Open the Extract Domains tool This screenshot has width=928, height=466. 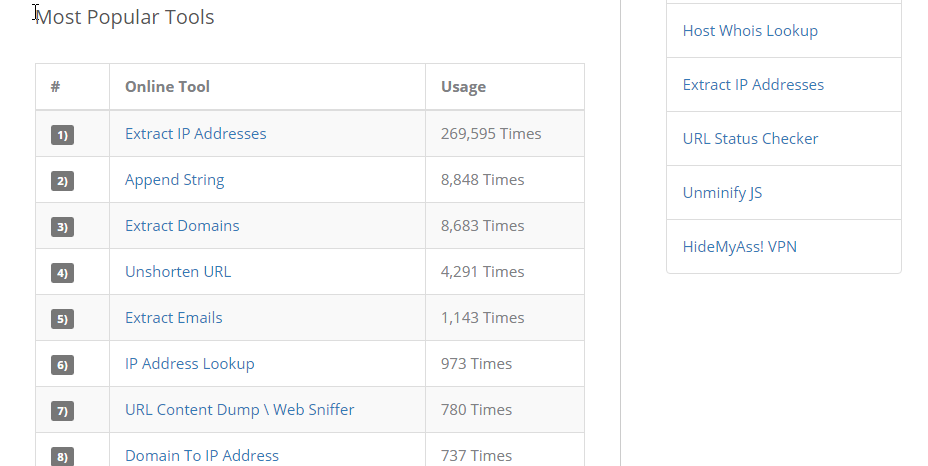pyautogui.click(x=182, y=226)
